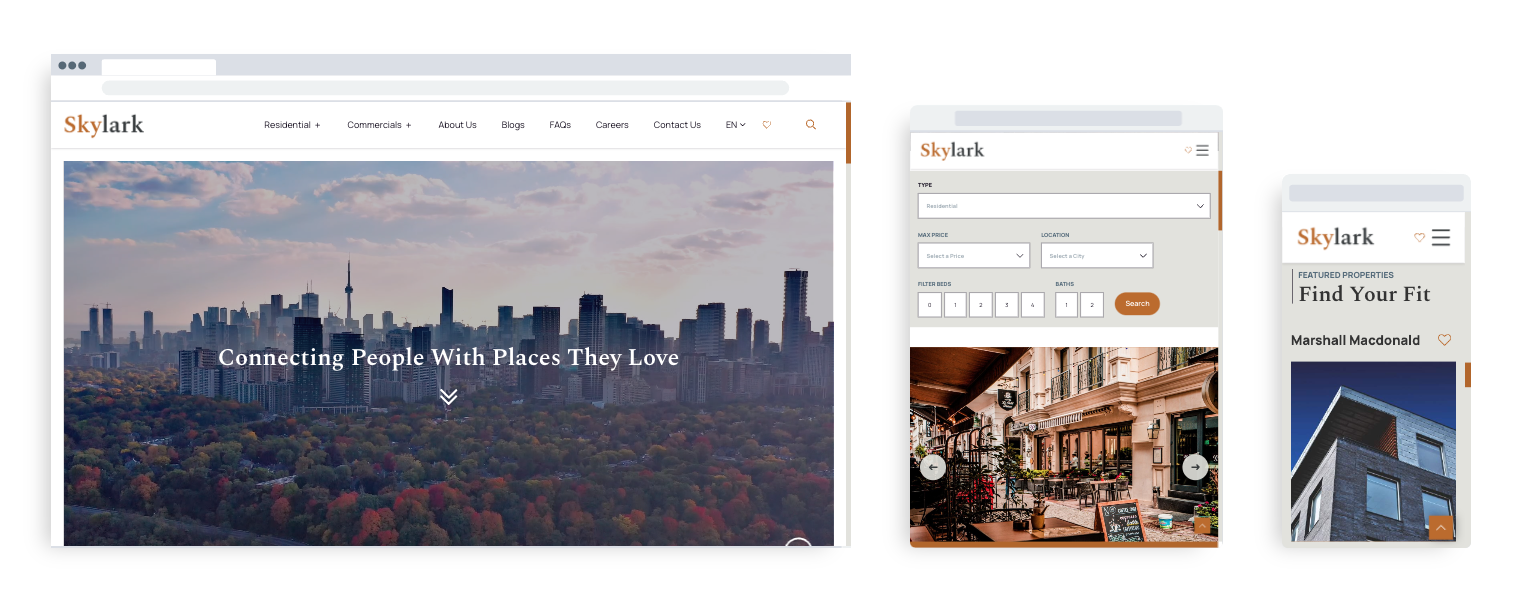
Task: Open About Us in desktop nav
Action: tap(457, 125)
